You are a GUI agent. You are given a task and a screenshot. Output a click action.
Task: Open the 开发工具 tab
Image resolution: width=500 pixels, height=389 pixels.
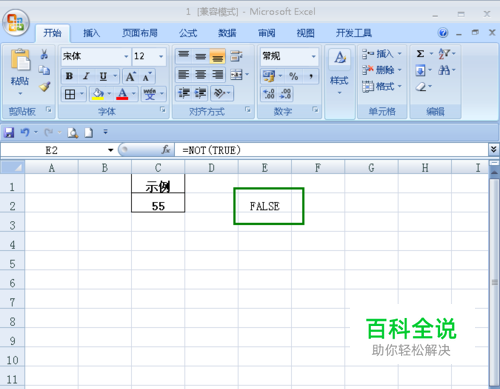[354, 33]
